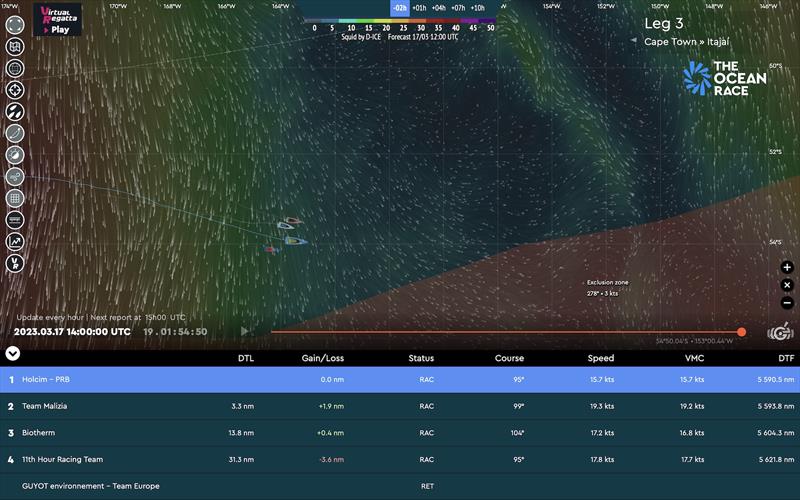
Task: Open the ruler measurement icon
Action: tap(15, 220)
